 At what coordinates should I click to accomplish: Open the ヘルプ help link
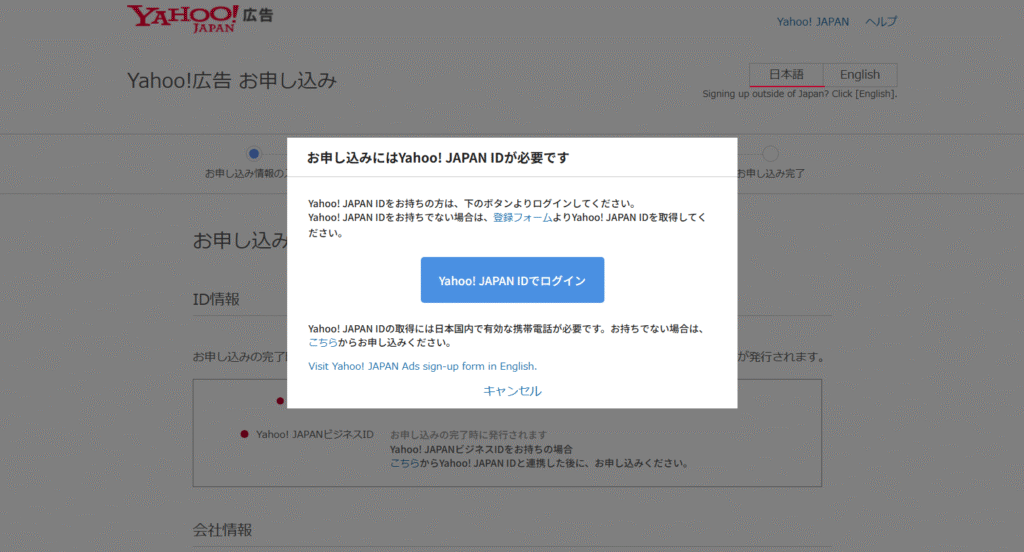881,22
